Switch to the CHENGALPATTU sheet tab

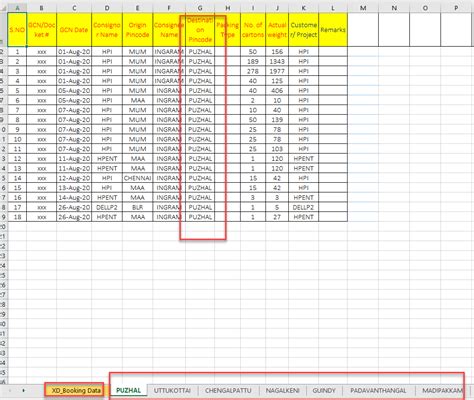228,390
